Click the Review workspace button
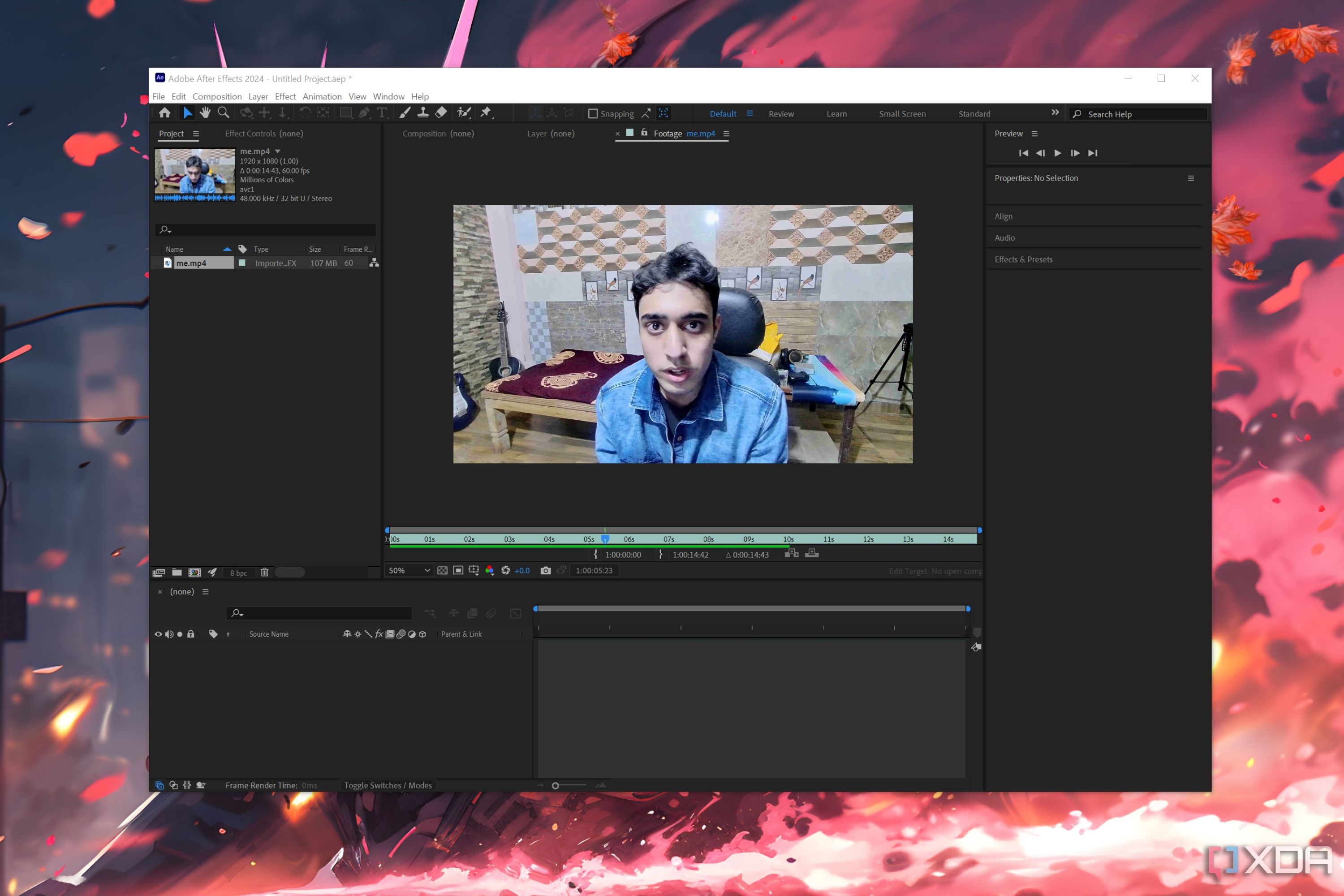Image resolution: width=1344 pixels, height=896 pixels. tap(781, 113)
